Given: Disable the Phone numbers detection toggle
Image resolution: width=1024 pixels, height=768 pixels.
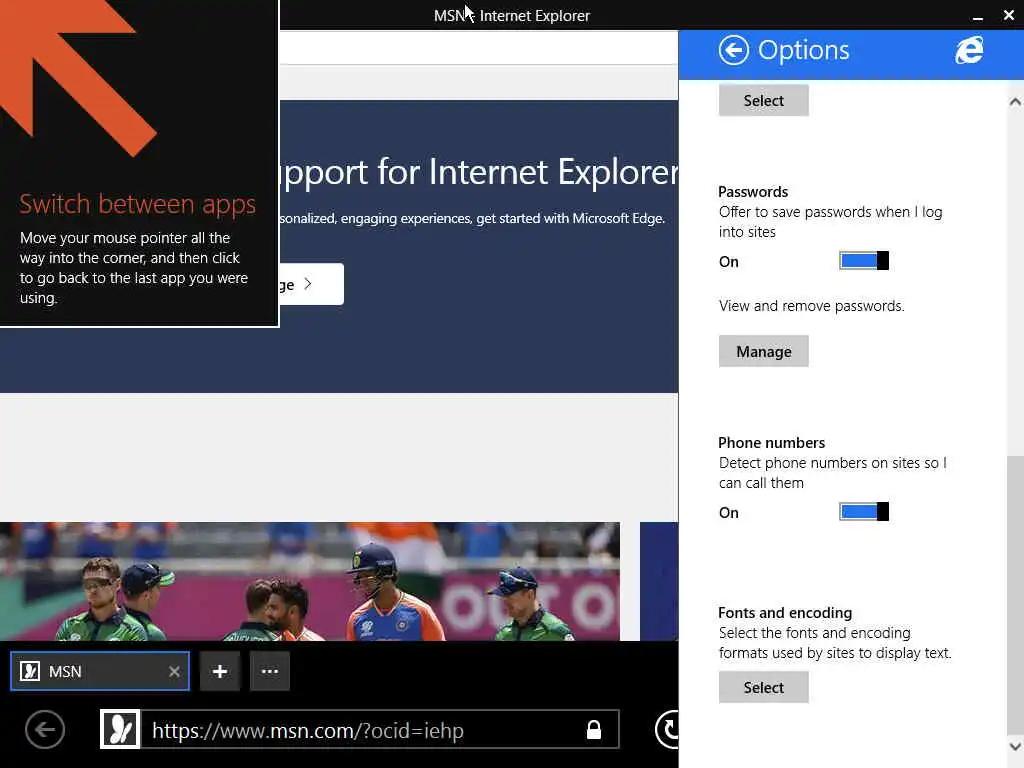Looking at the screenshot, I should pos(863,511).
